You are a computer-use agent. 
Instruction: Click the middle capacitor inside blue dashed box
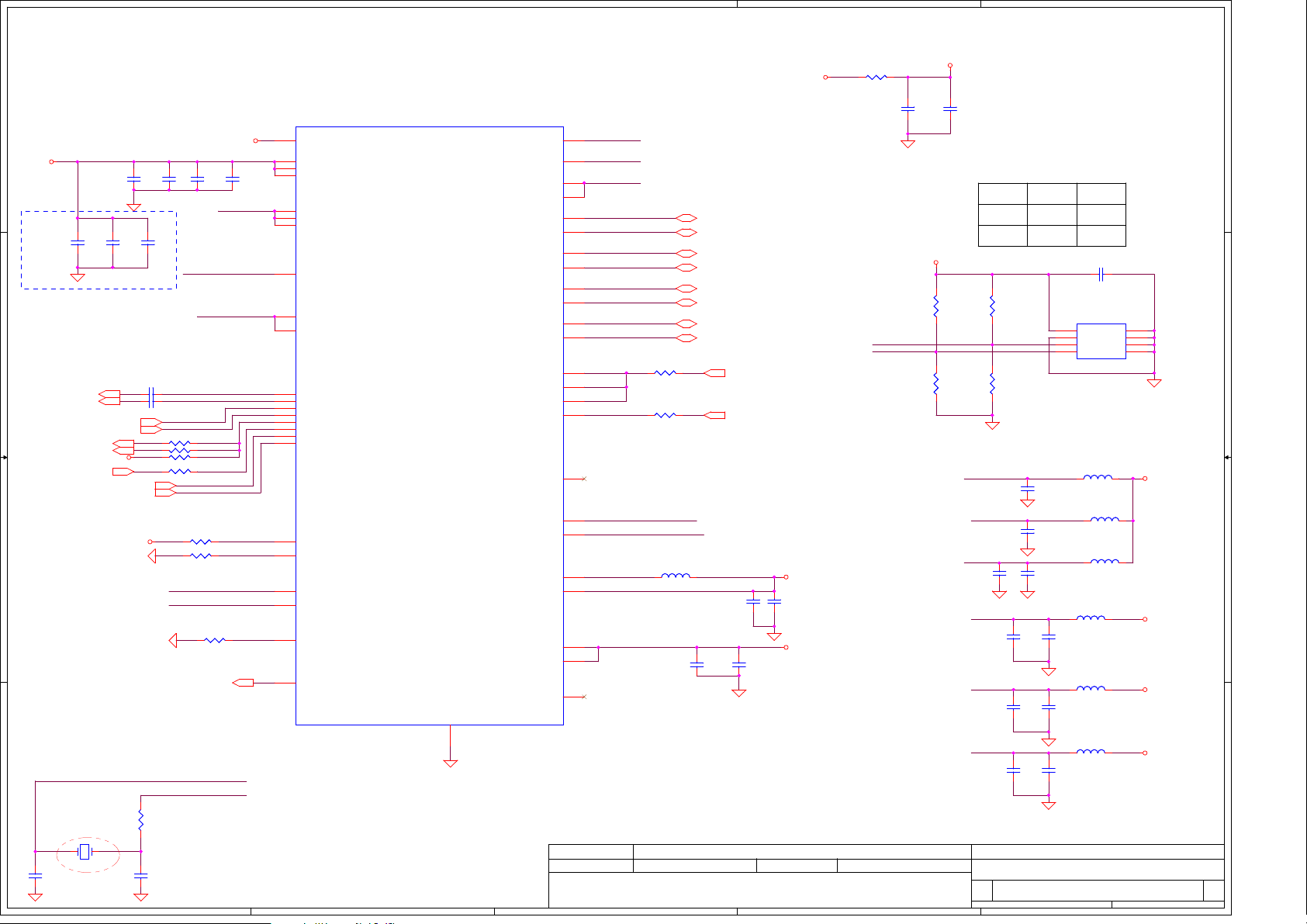coord(112,243)
